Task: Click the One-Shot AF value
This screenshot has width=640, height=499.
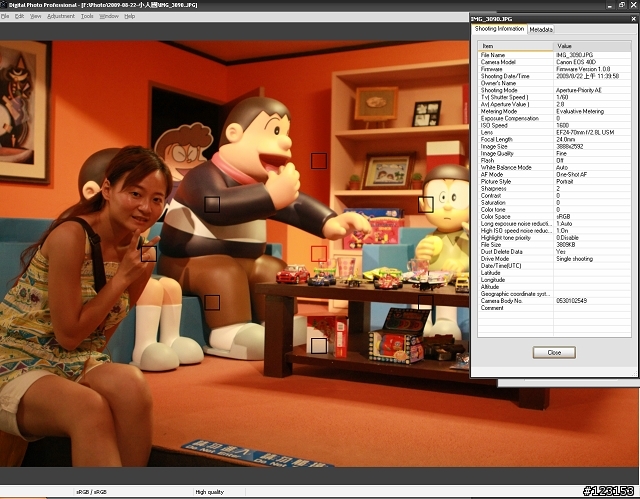Action: [x=571, y=174]
